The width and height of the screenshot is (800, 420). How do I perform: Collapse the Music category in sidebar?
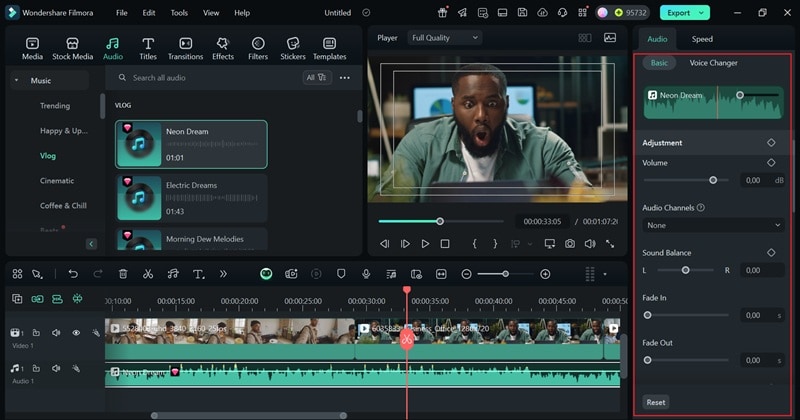pyautogui.click(x=17, y=80)
